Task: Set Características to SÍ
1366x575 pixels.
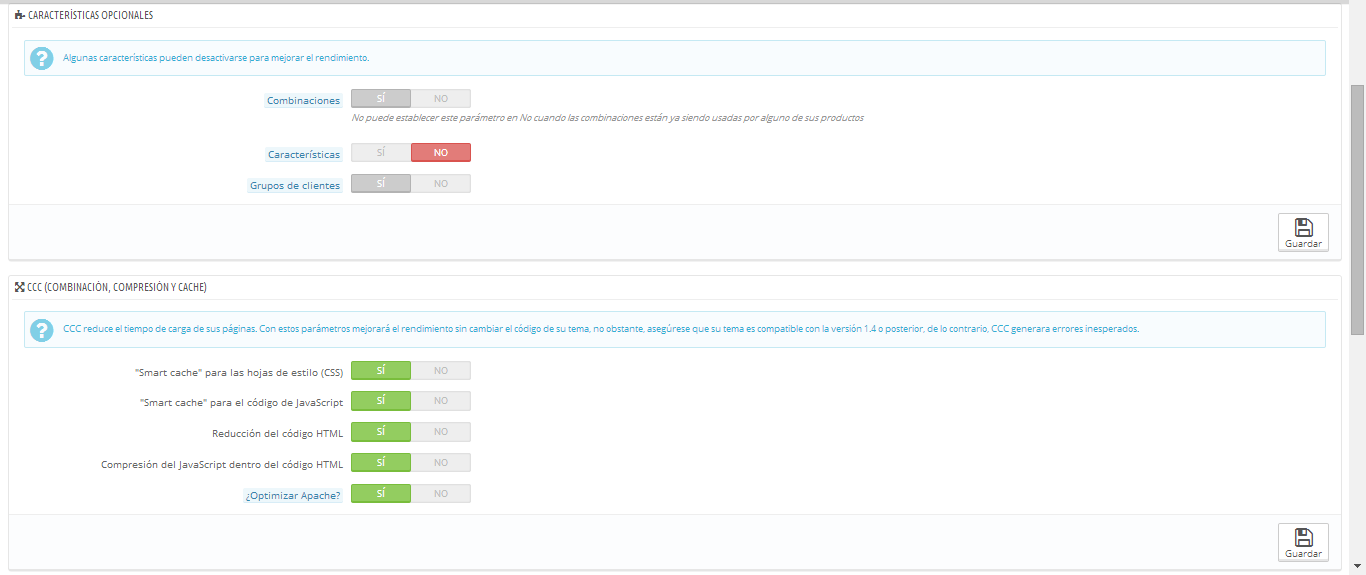Action: point(381,153)
